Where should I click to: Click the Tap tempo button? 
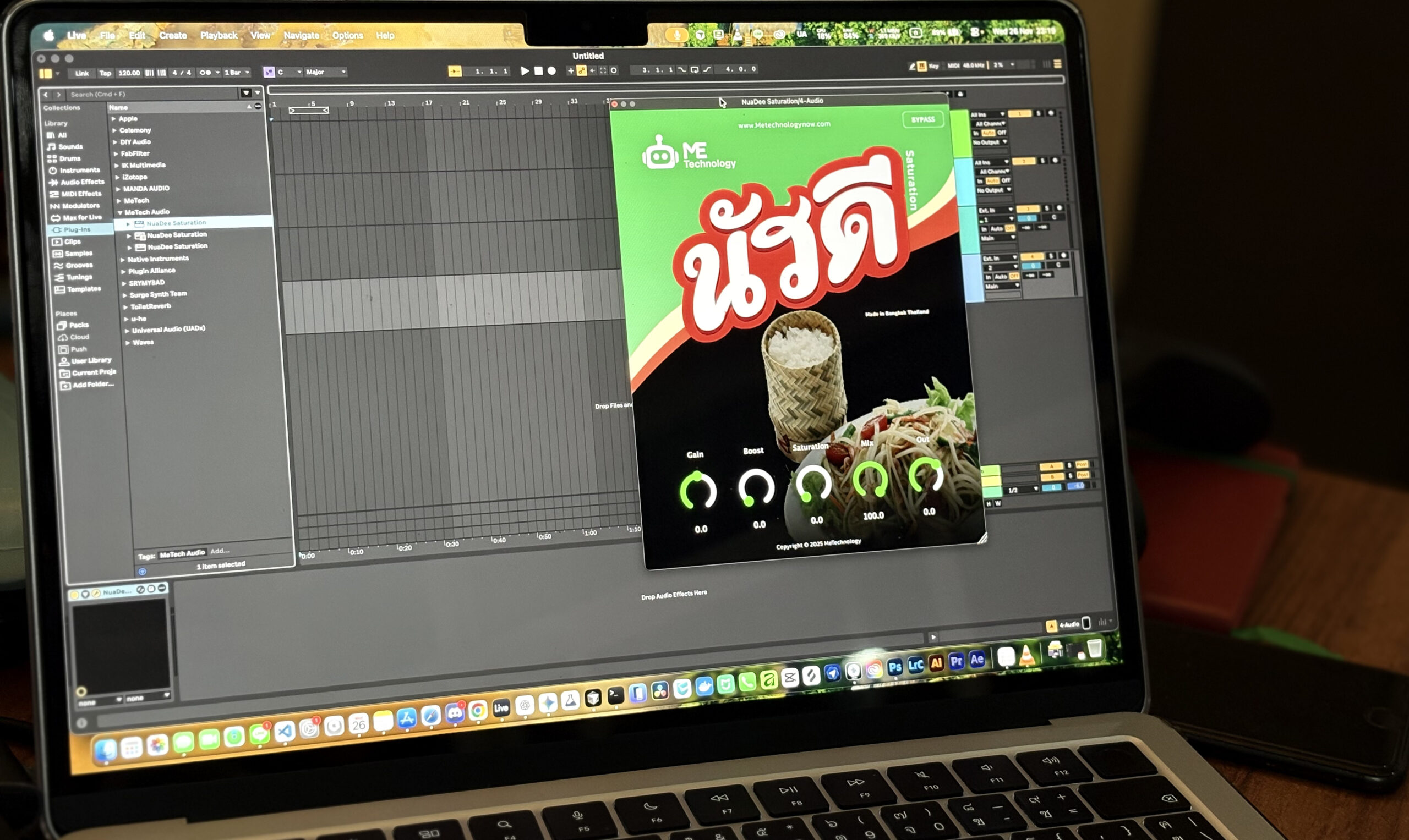(105, 73)
